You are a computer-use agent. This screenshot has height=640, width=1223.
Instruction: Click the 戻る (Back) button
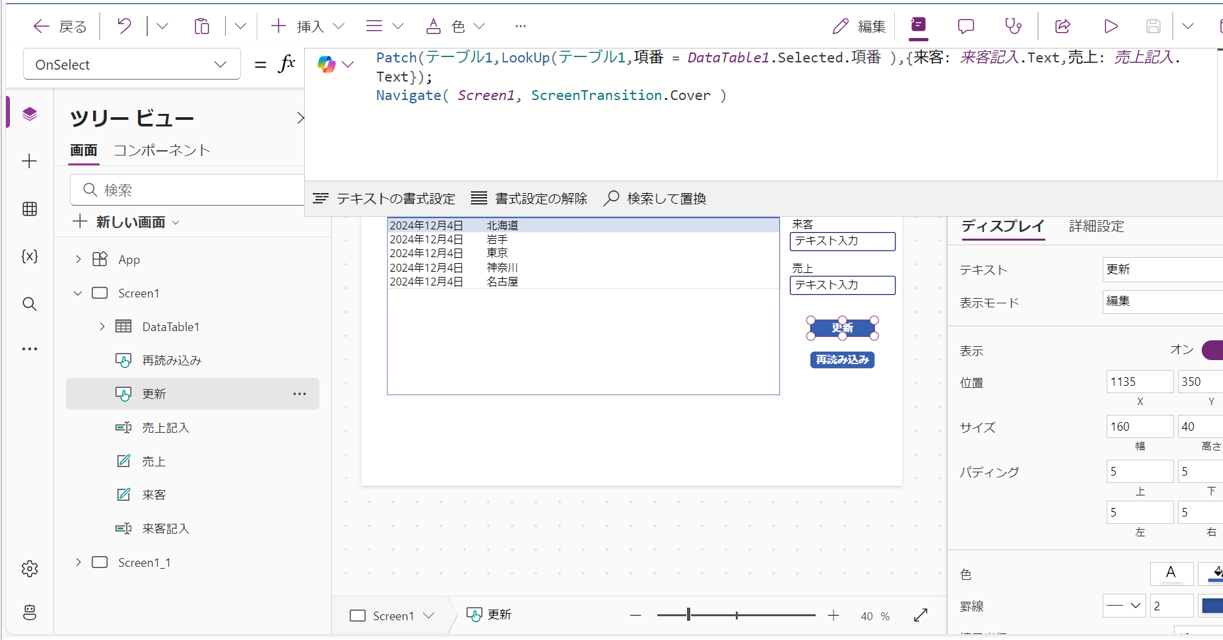(x=60, y=26)
